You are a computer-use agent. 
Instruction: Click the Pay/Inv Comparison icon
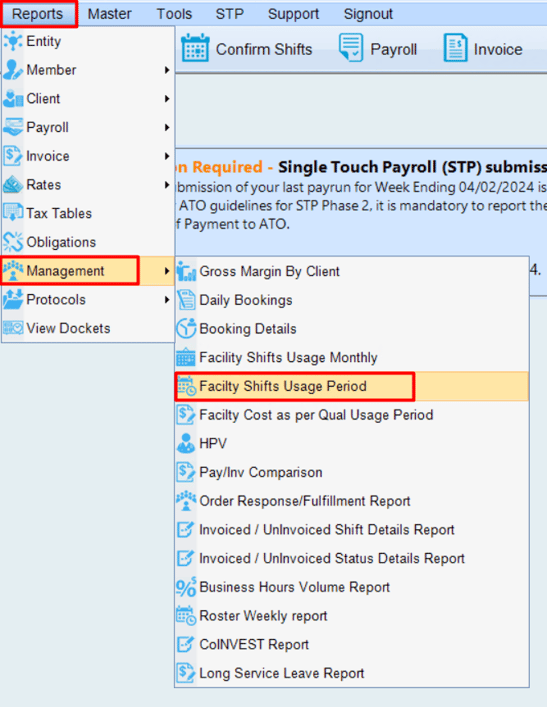(x=186, y=473)
